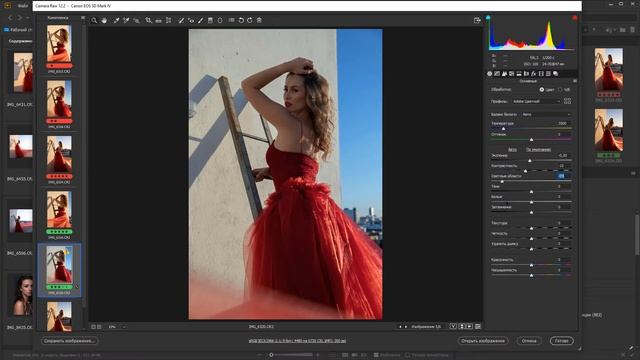Select the Zoom tool in Camera Raw toolbar
Image resolution: width=640 pixels, height=360 pixels.
tap(94, 20)
